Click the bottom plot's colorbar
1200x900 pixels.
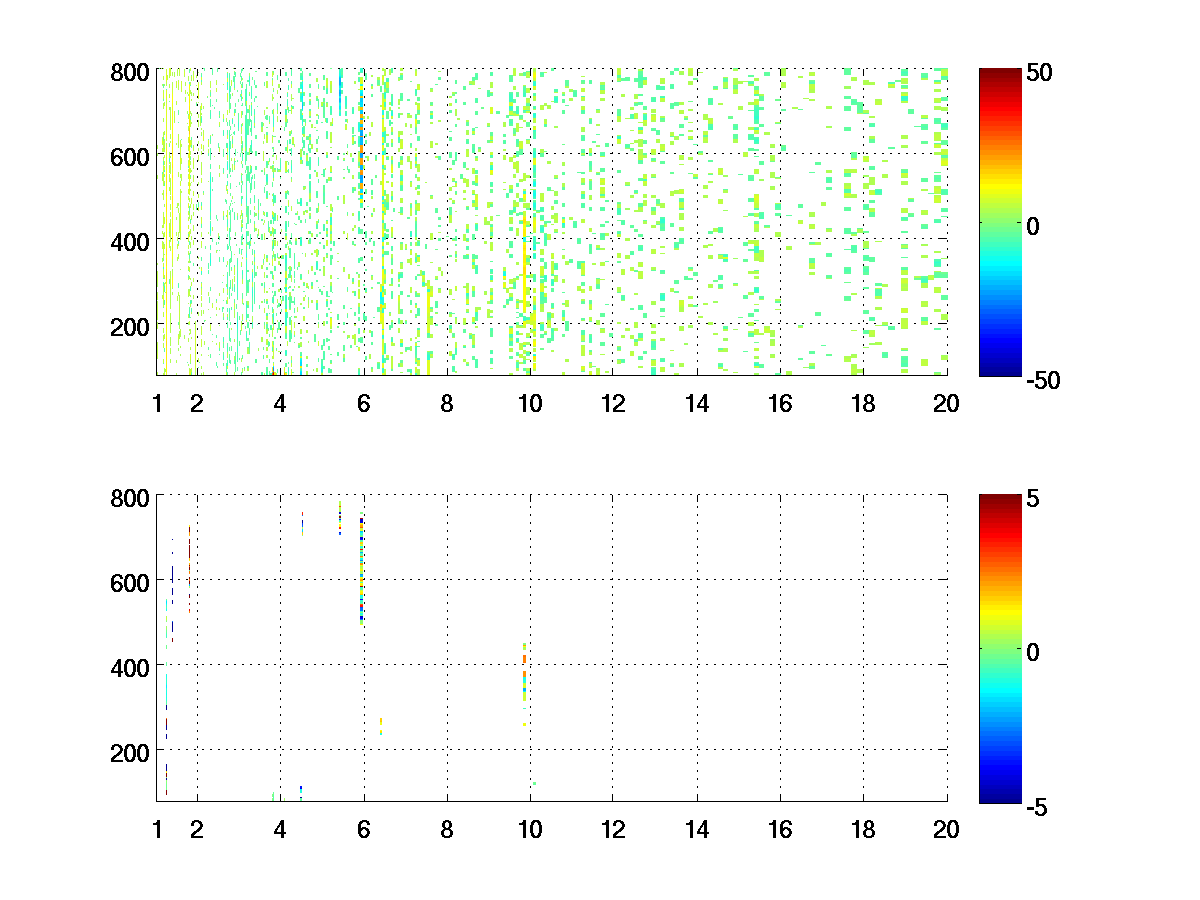point(1001,647)
